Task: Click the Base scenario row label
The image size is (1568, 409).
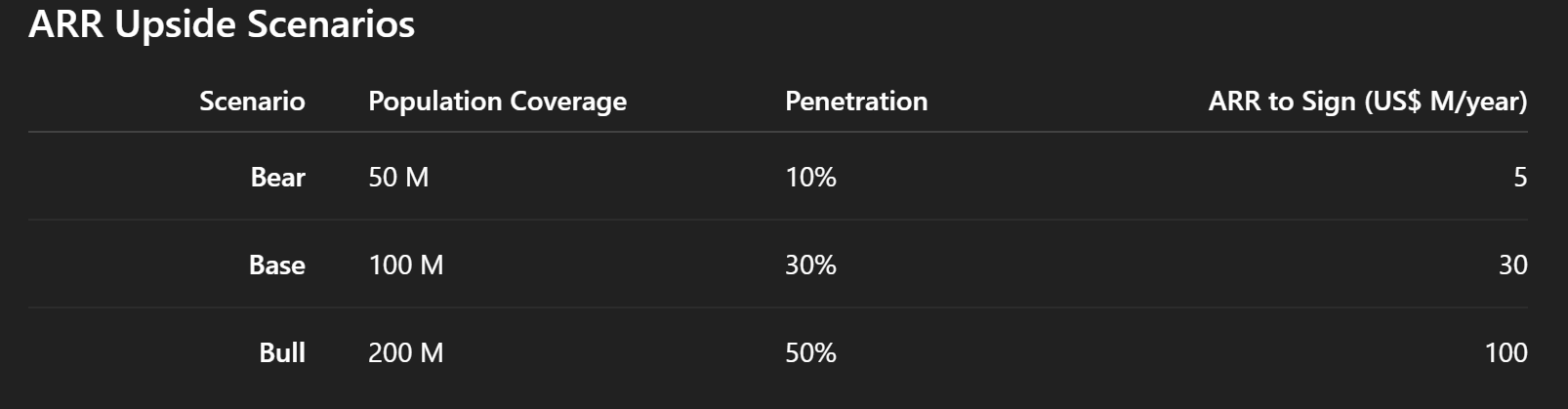Action: (x=277, y=265)
